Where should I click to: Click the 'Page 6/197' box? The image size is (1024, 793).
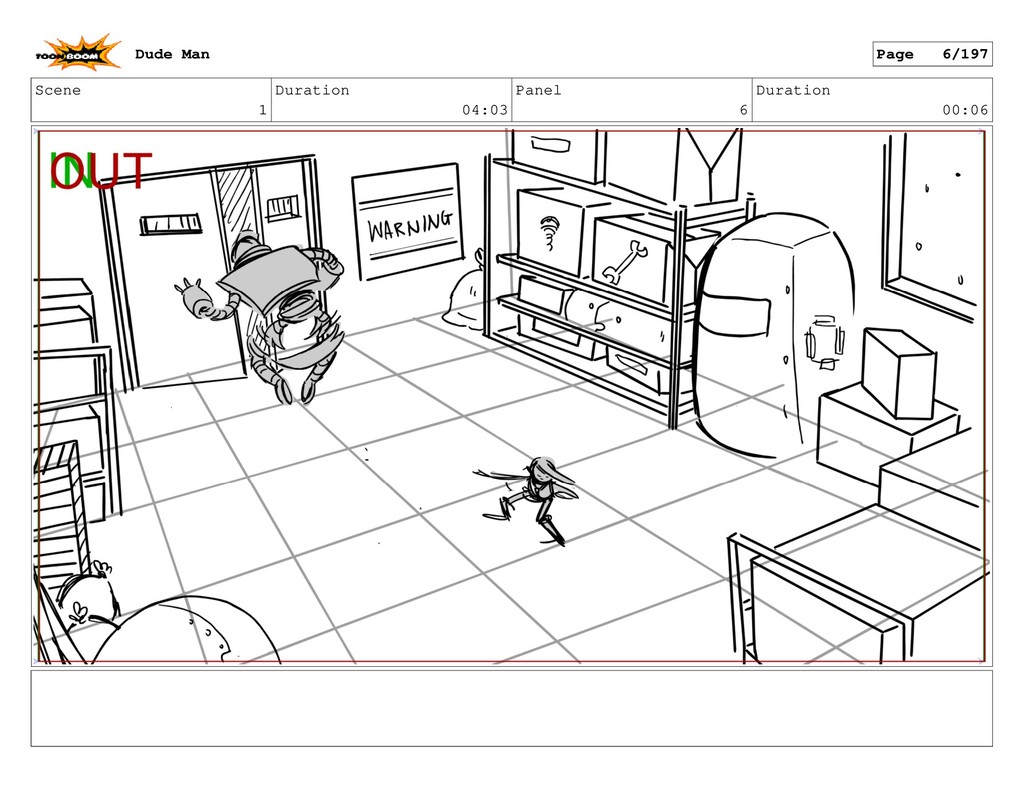click(x=932, y=54)
